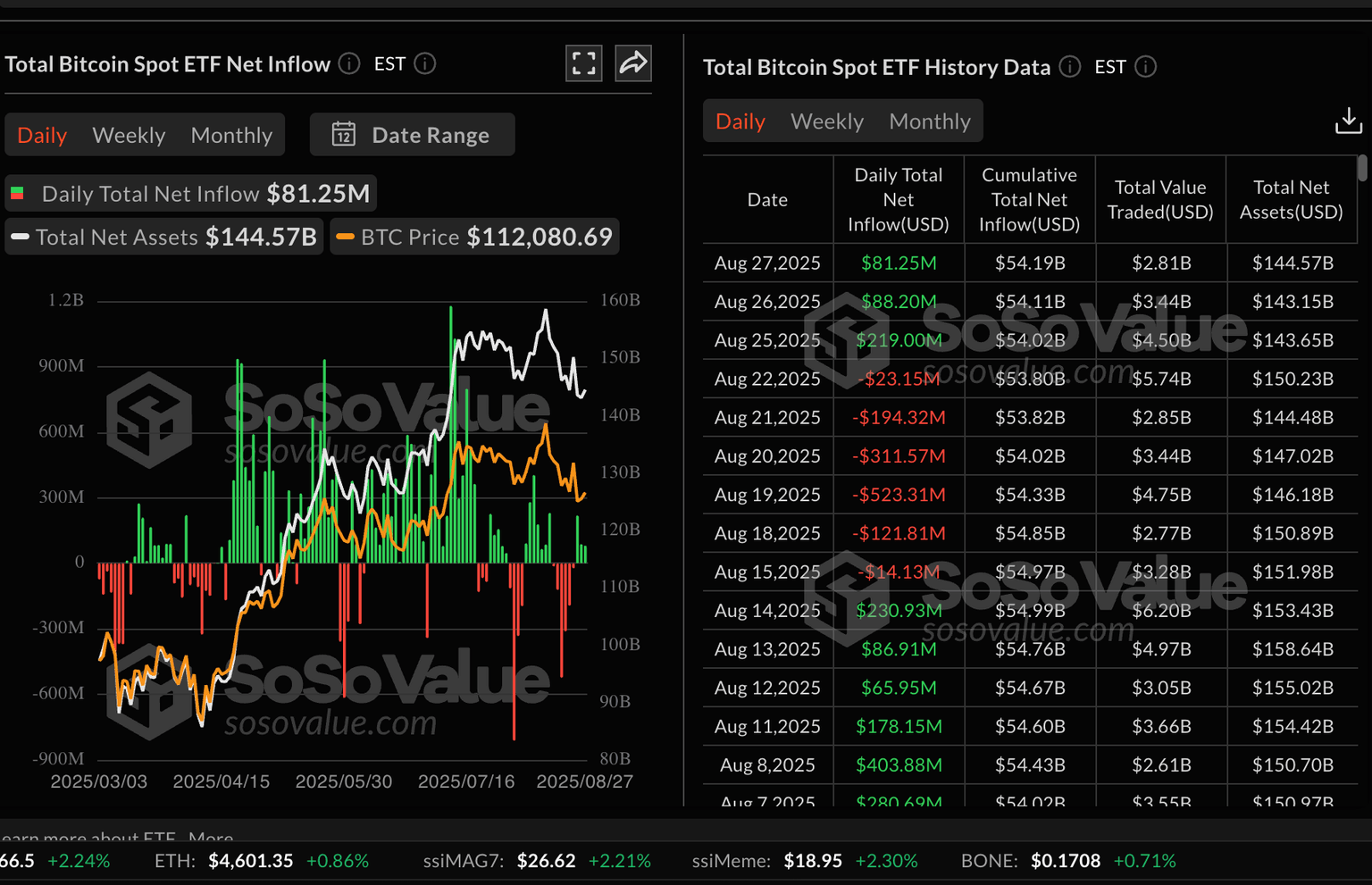Screen dimensions: 1372x885
Task: Select Weekly tab in history table
Action: [827, 121]
